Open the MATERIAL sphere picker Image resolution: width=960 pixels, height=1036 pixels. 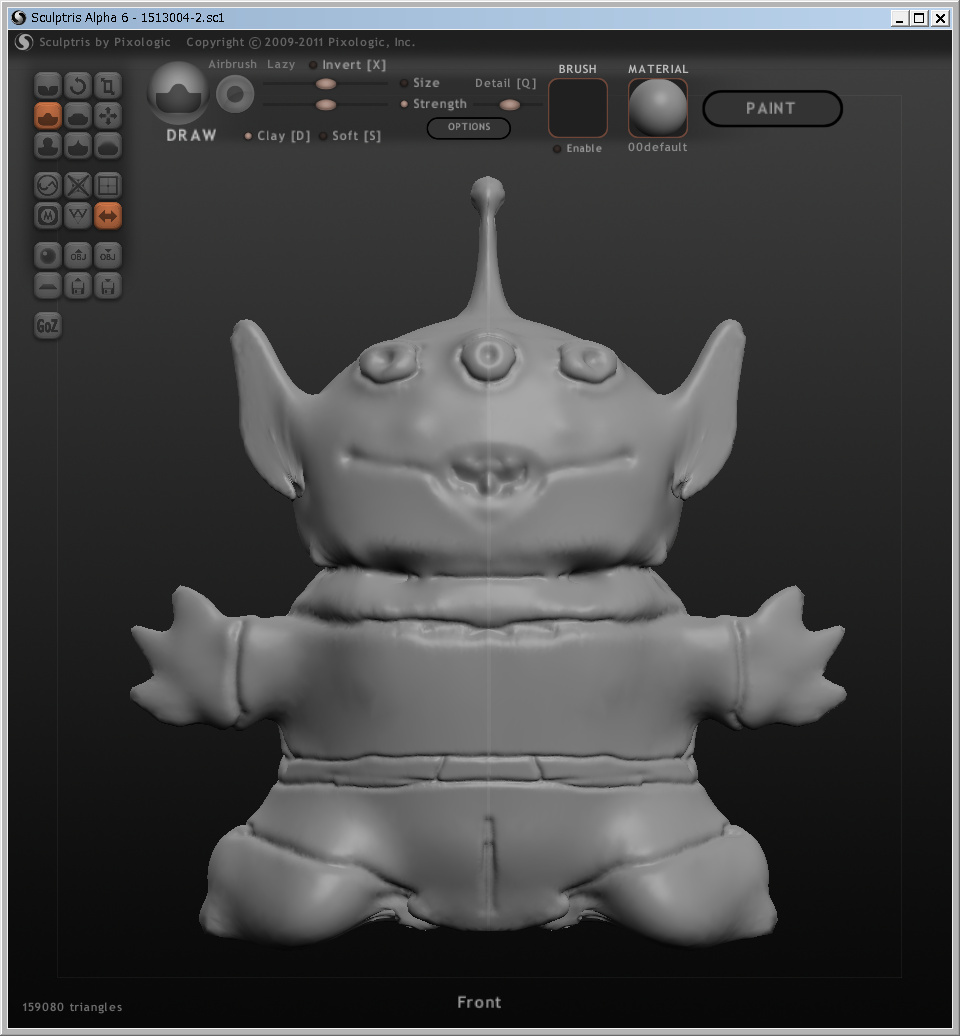click(x=658, y=108)
